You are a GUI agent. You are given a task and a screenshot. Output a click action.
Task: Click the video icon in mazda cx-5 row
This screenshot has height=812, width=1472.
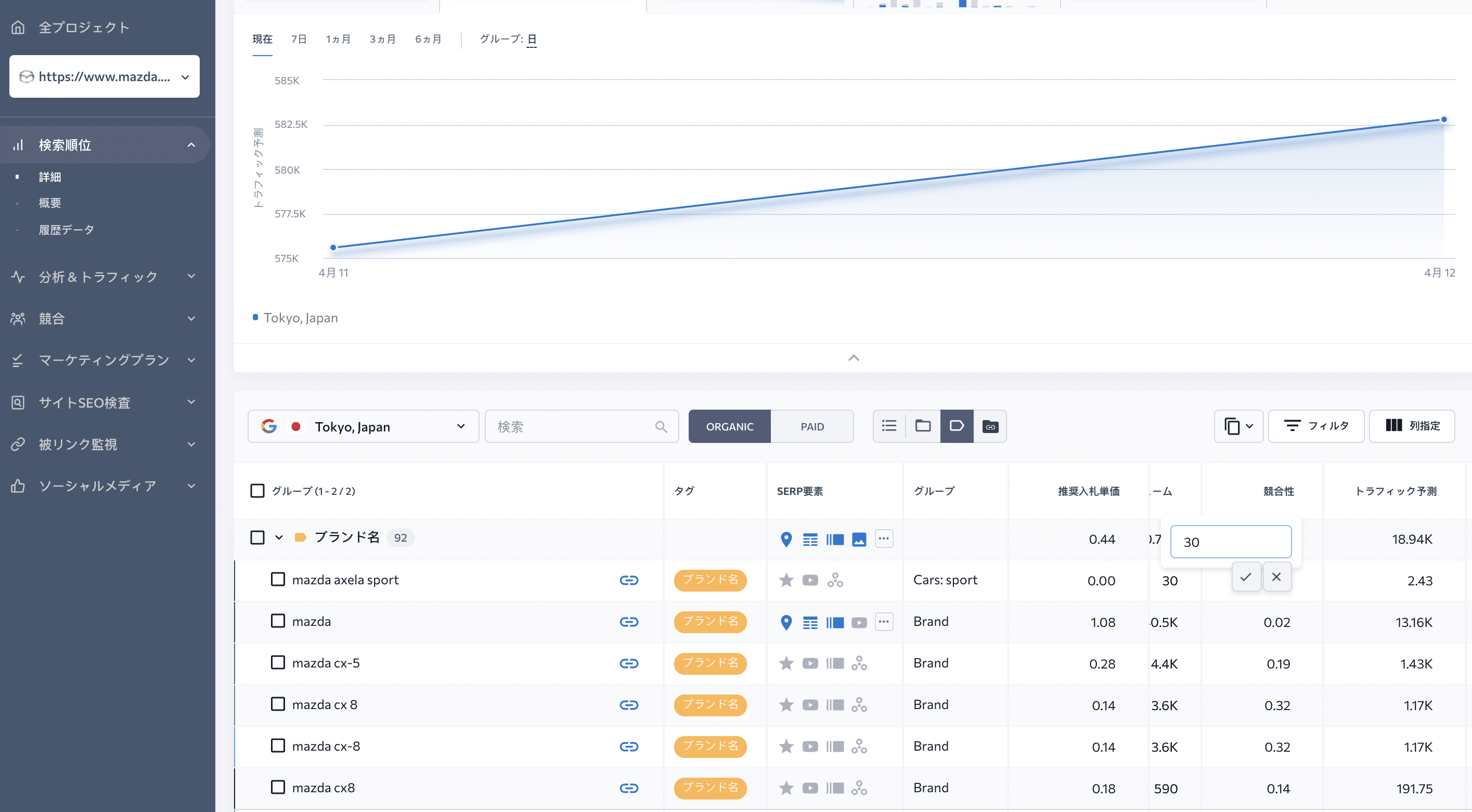point(810,663)
